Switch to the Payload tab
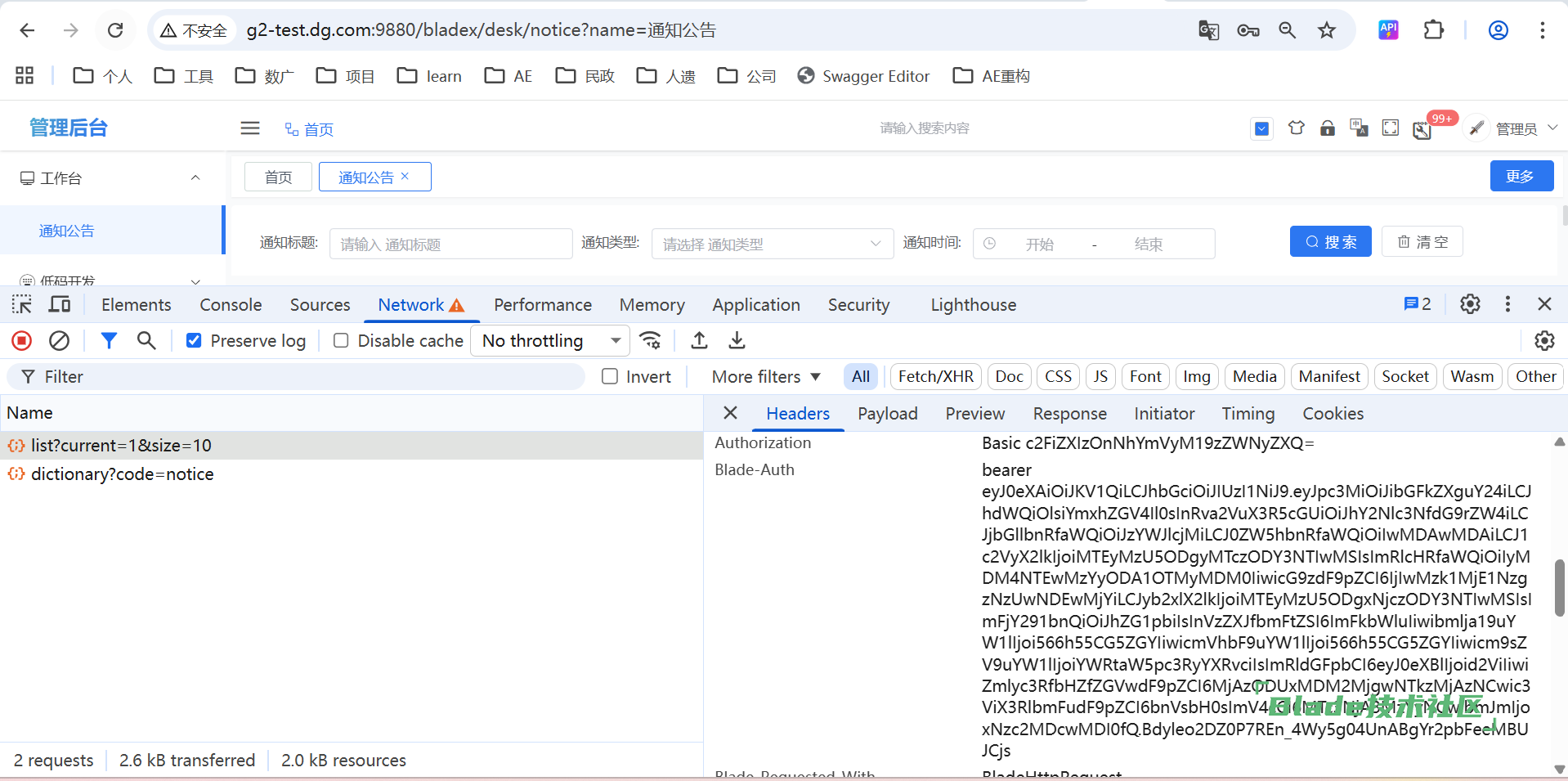The width and height of the screenshot is (1568, 781). [887, 414]
